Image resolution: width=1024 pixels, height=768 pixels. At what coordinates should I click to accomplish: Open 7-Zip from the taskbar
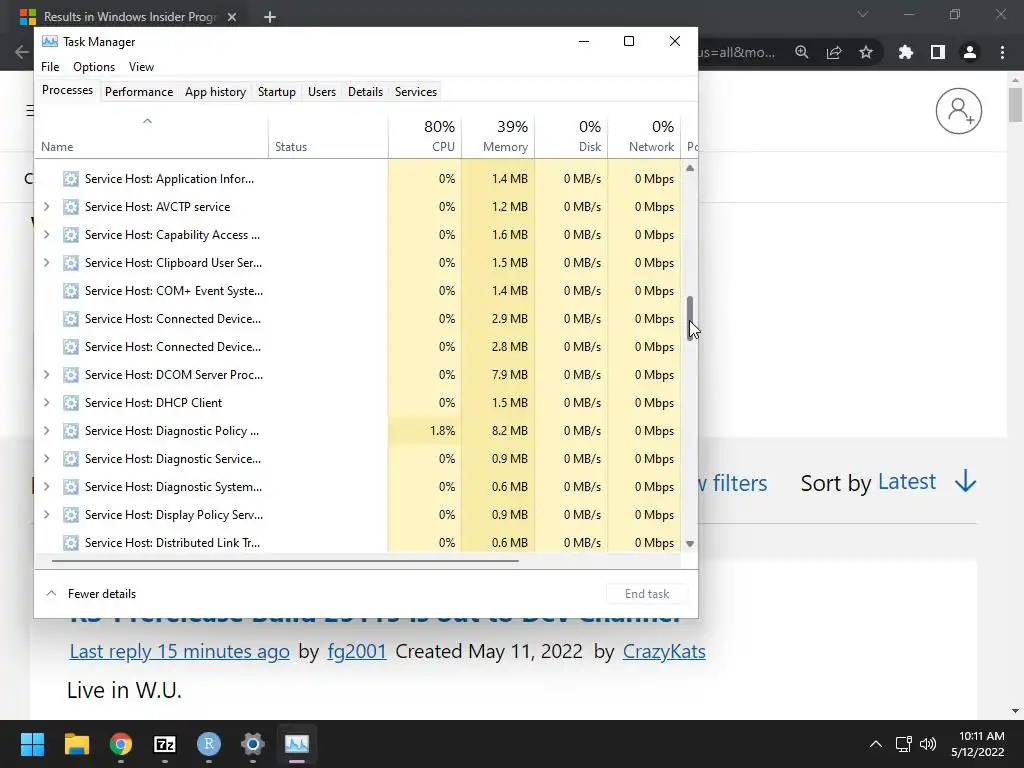pyautogui.click(x=165, y=744)
